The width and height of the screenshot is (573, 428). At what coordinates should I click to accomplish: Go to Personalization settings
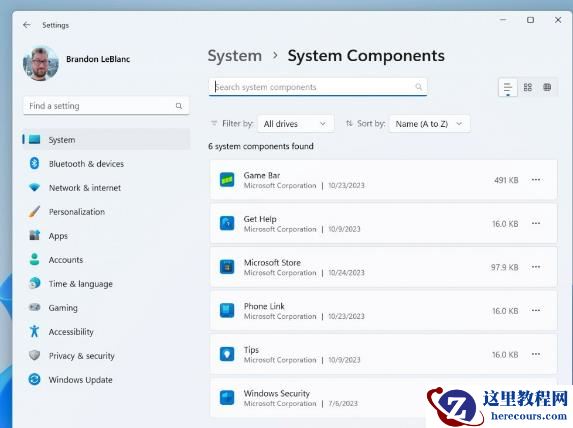click(106, 212)
